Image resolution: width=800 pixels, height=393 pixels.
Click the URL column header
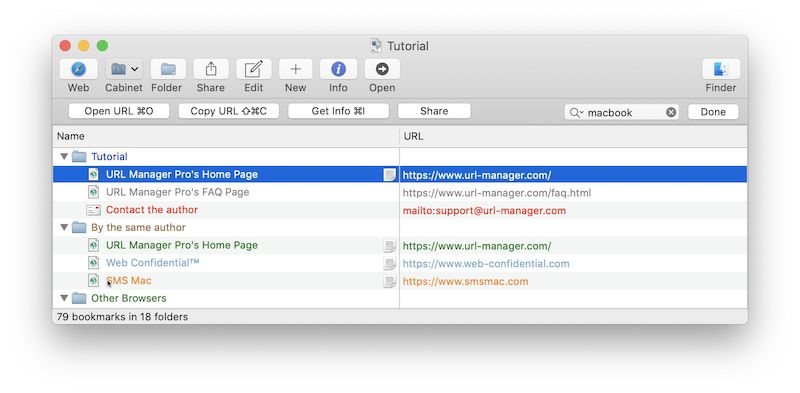(x=573, y=136)
